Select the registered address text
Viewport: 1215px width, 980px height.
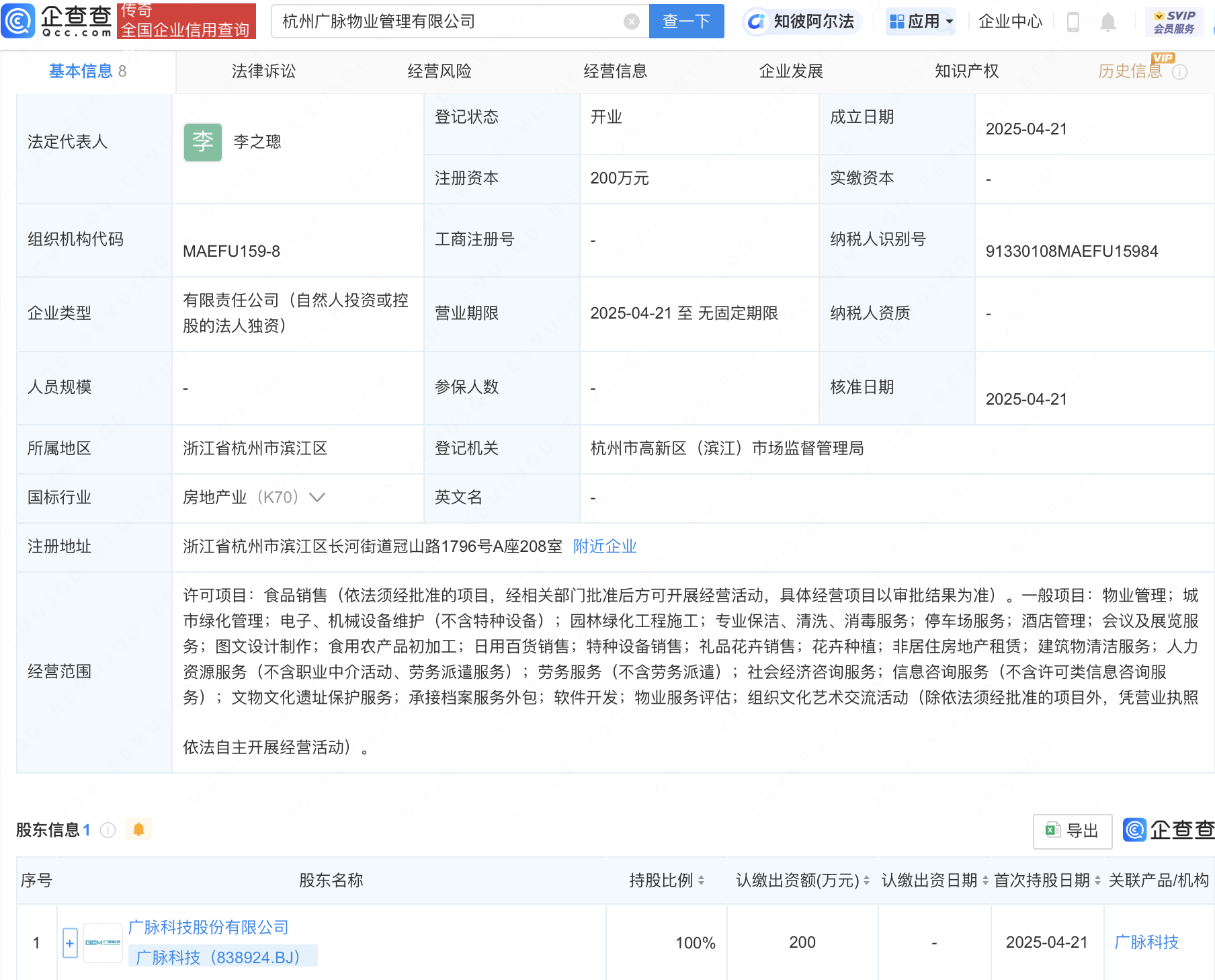[373, 546]
